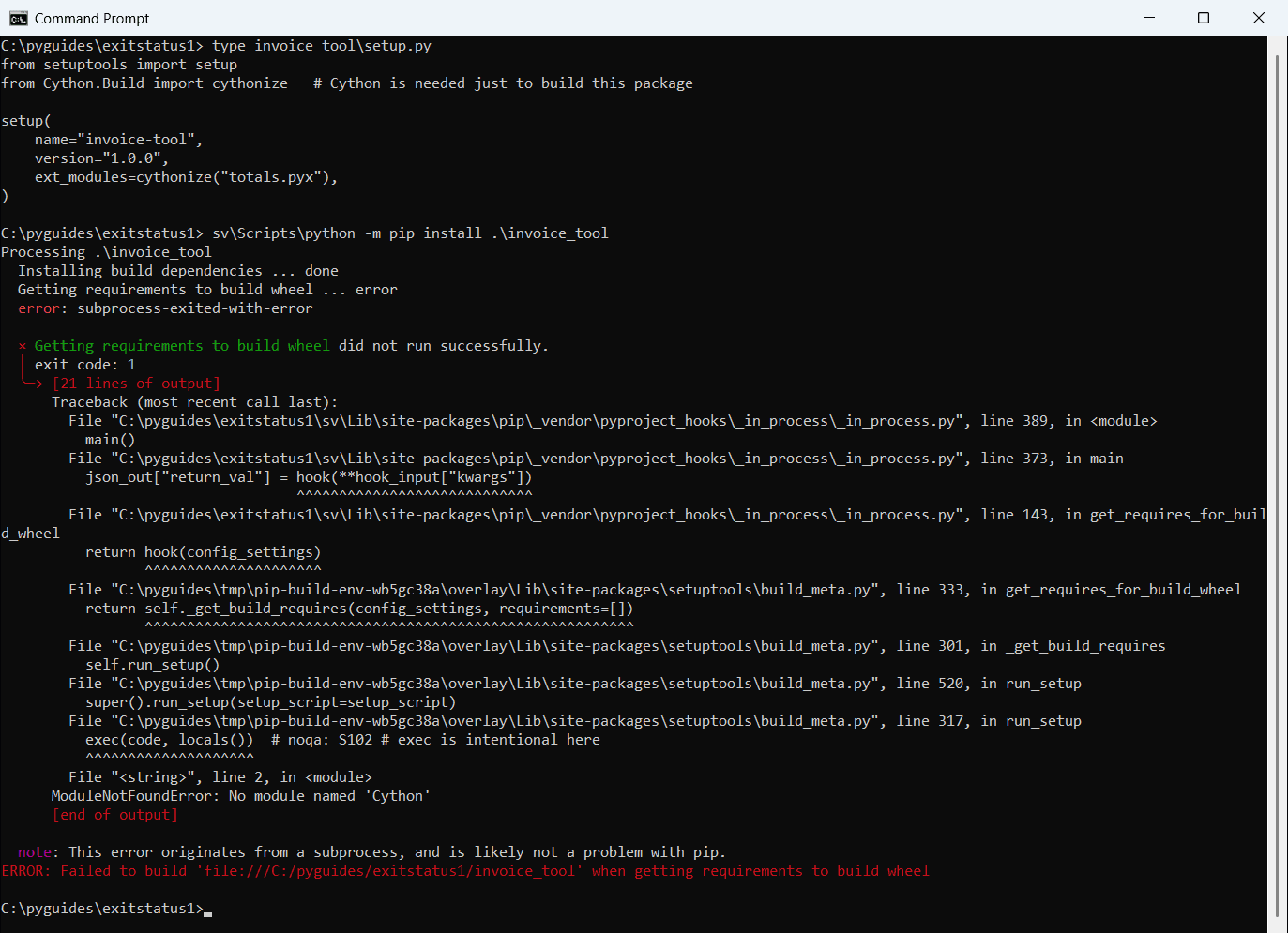Click 'super().run_setup(setup_script=setup_script)' line

pyautogui.click(x=271, y=702)
